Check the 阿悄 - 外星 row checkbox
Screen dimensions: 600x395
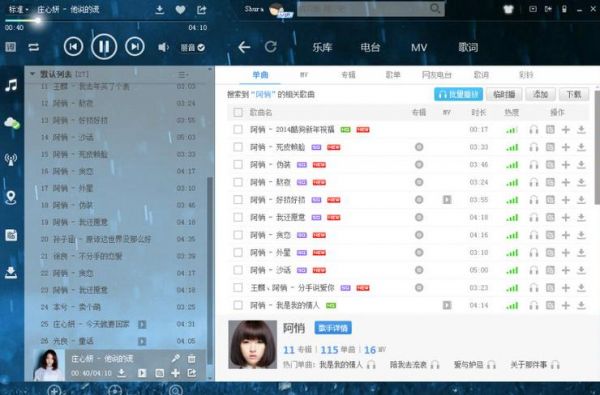pyautogui.click(x=238, y=253)
